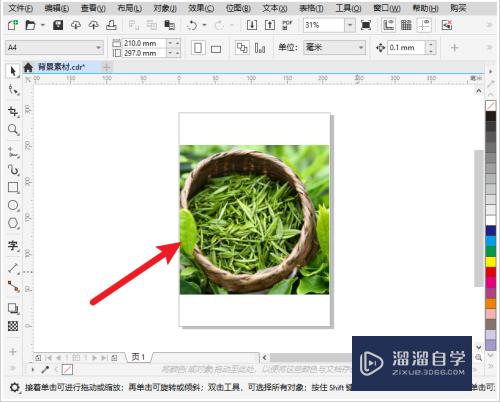Open the 表格 menu
Screen dimensions: 500x402
coord(311,8)
